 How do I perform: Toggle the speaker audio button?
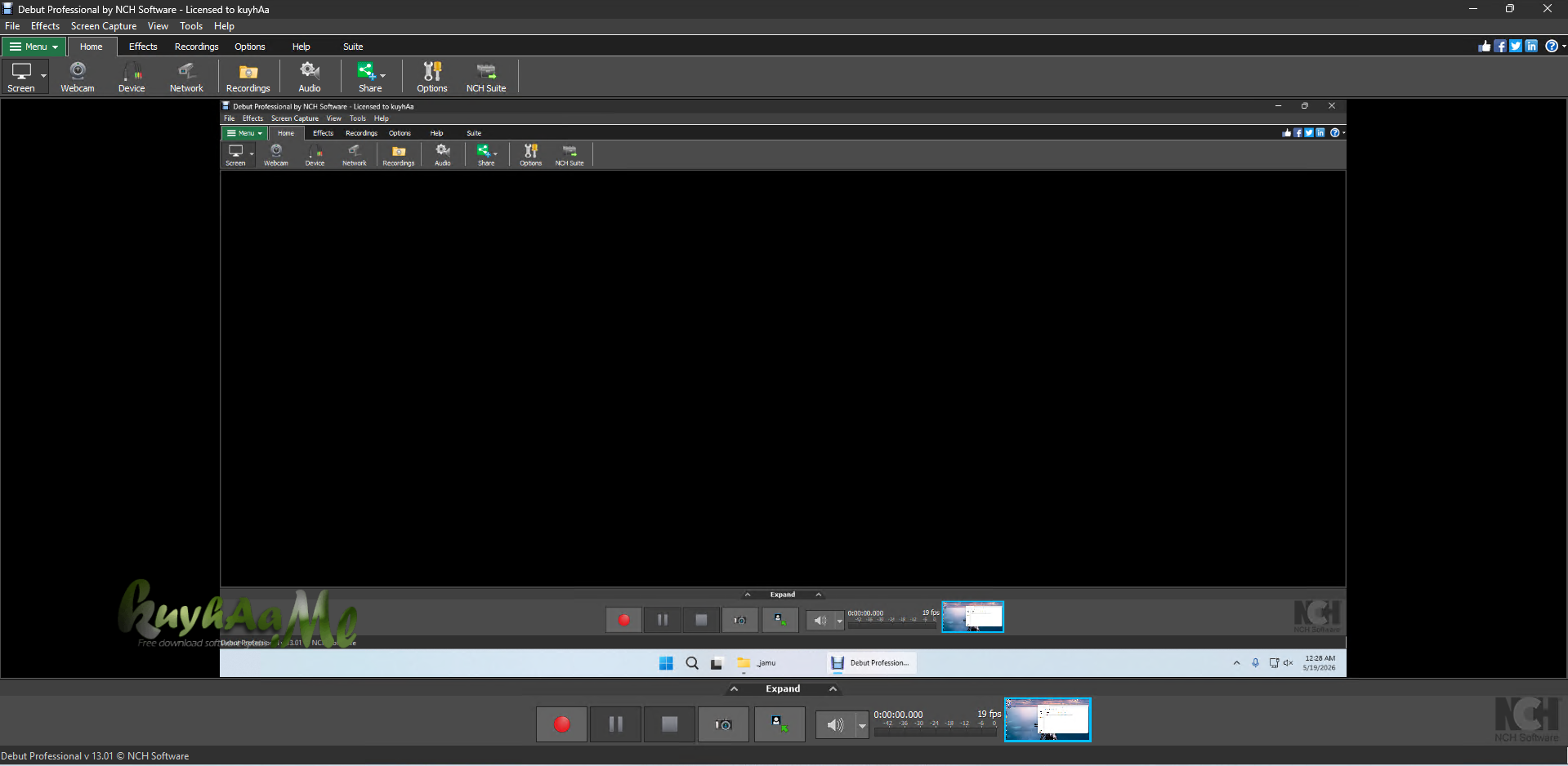pos(835,724)
